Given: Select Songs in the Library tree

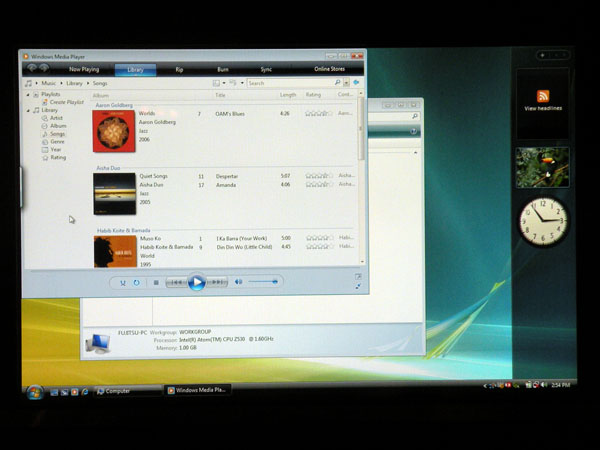Looking at the screenshot, I should click(57, 134).
